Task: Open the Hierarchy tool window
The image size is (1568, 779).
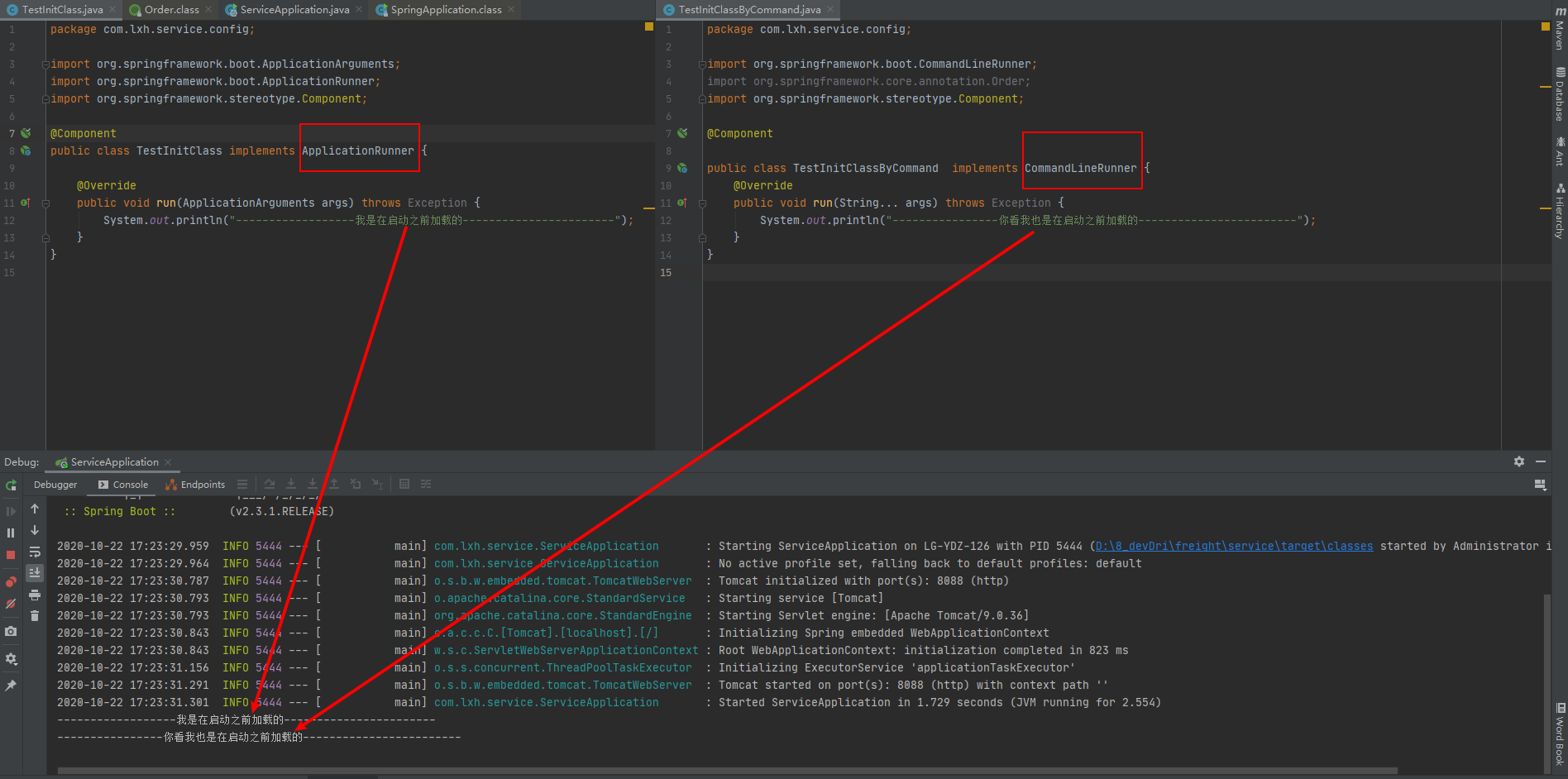Action: tap(1560, 211)
